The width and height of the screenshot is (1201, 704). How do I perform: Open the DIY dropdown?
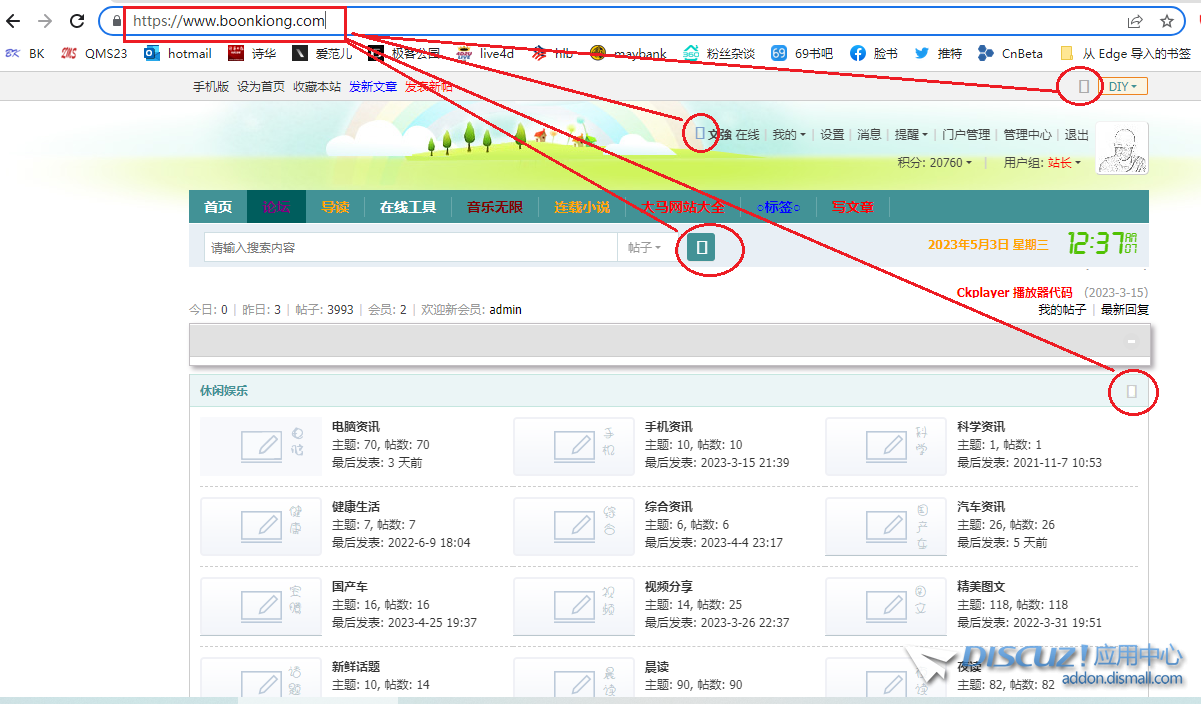click(1126, 87)
